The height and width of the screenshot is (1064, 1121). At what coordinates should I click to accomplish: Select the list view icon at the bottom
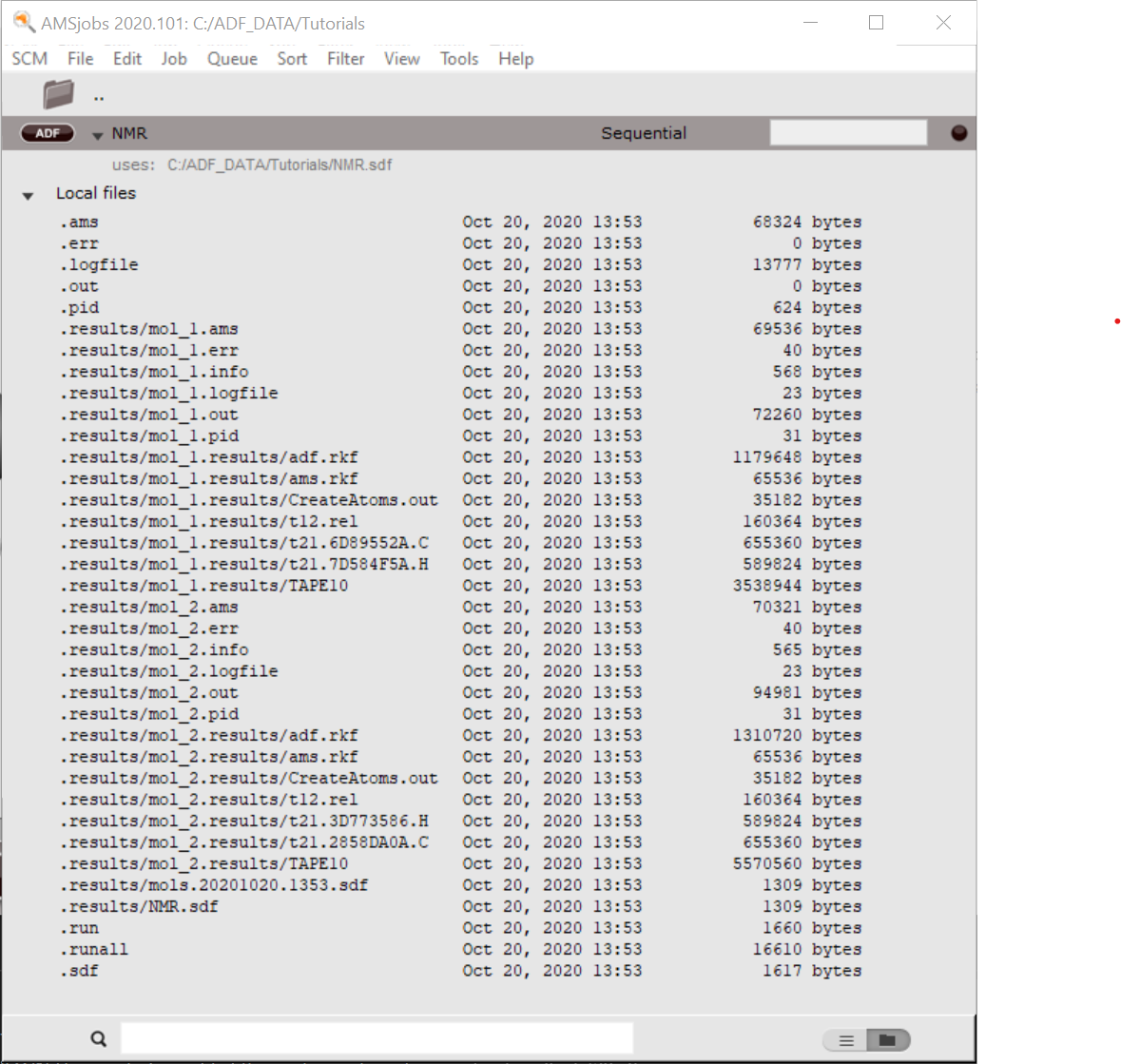pos(845,1040)
